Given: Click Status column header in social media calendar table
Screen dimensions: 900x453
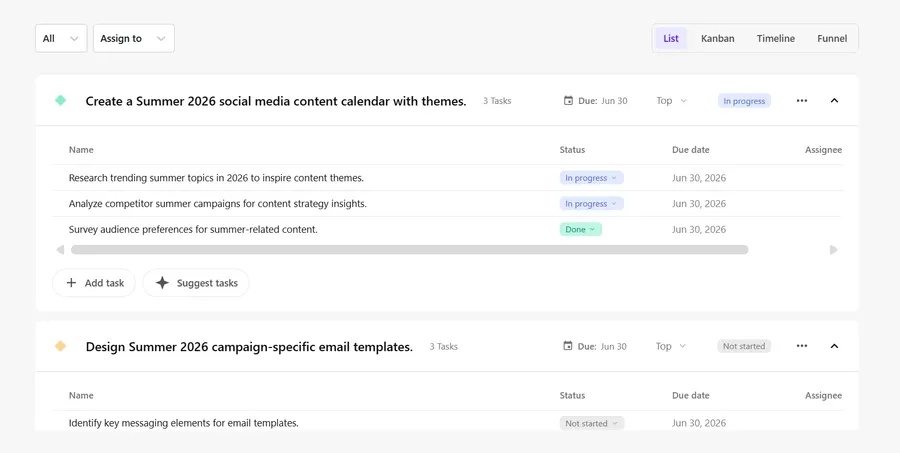Looking at the screenshot, I should (x=572, y=150).
